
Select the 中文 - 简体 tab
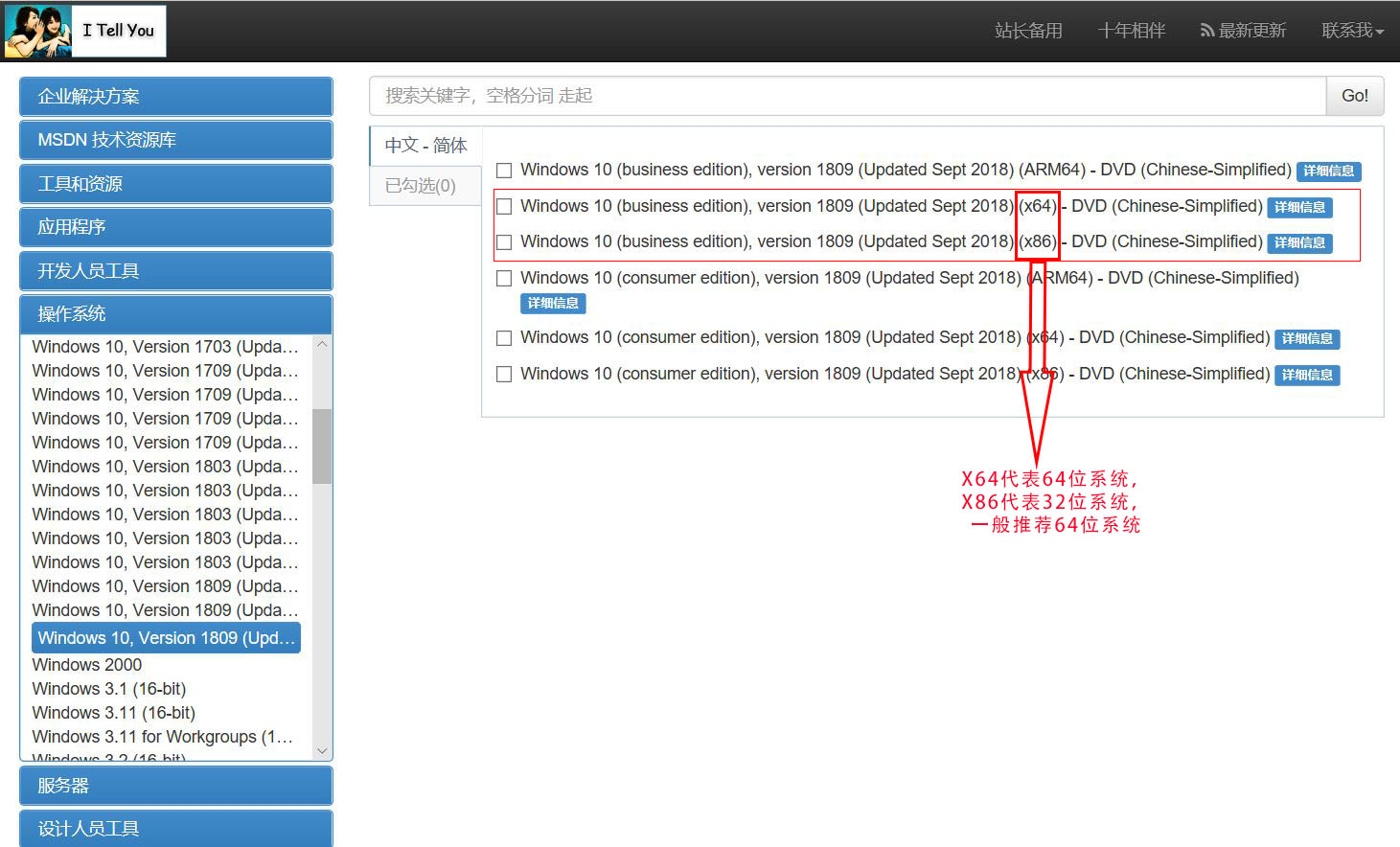[425, 145]
